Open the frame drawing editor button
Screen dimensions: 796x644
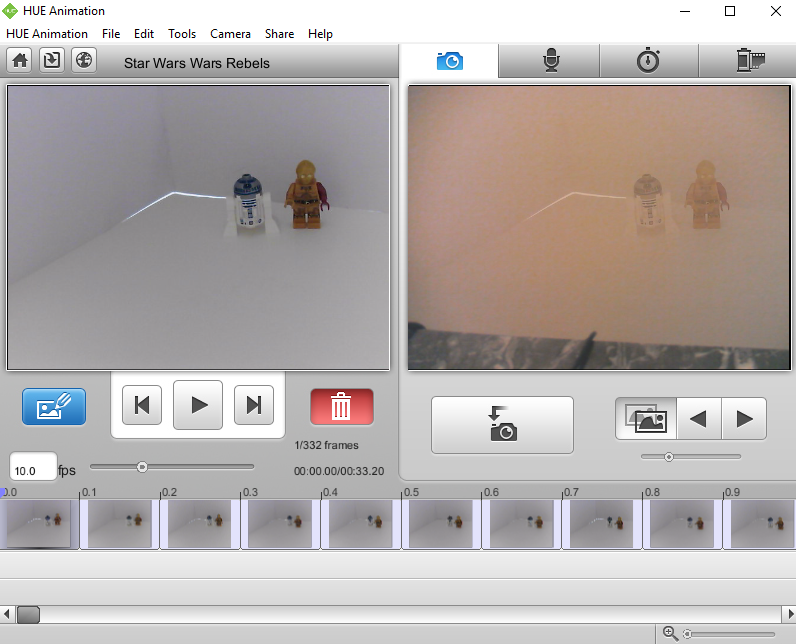54,406
